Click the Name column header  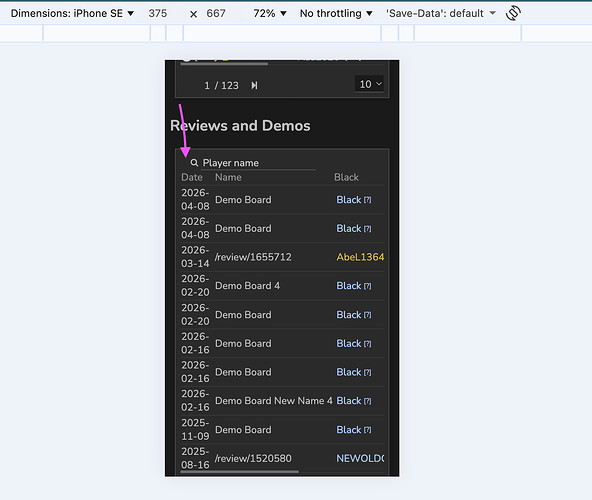coord(228,177)
